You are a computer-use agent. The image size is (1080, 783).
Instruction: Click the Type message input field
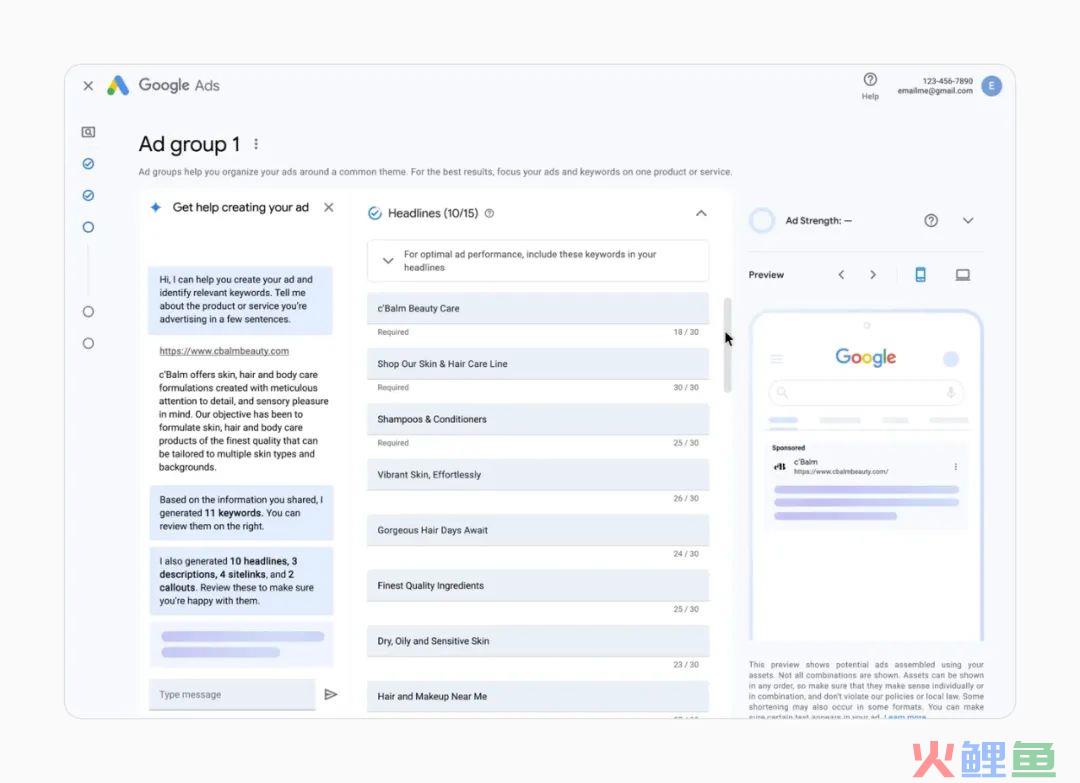[x=232, y=694]
